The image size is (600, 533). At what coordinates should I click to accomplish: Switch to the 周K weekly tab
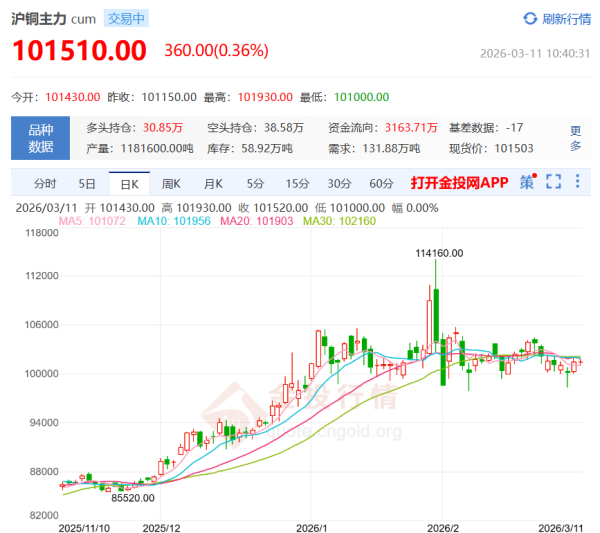[171, 184]
